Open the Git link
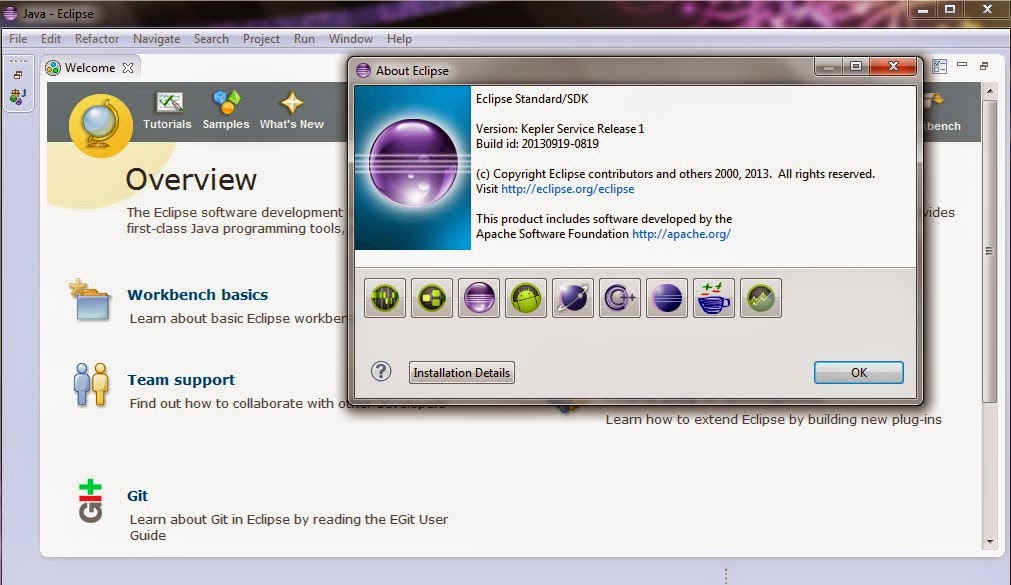Viewport: 1011px width, 585px height. [137, 496]
